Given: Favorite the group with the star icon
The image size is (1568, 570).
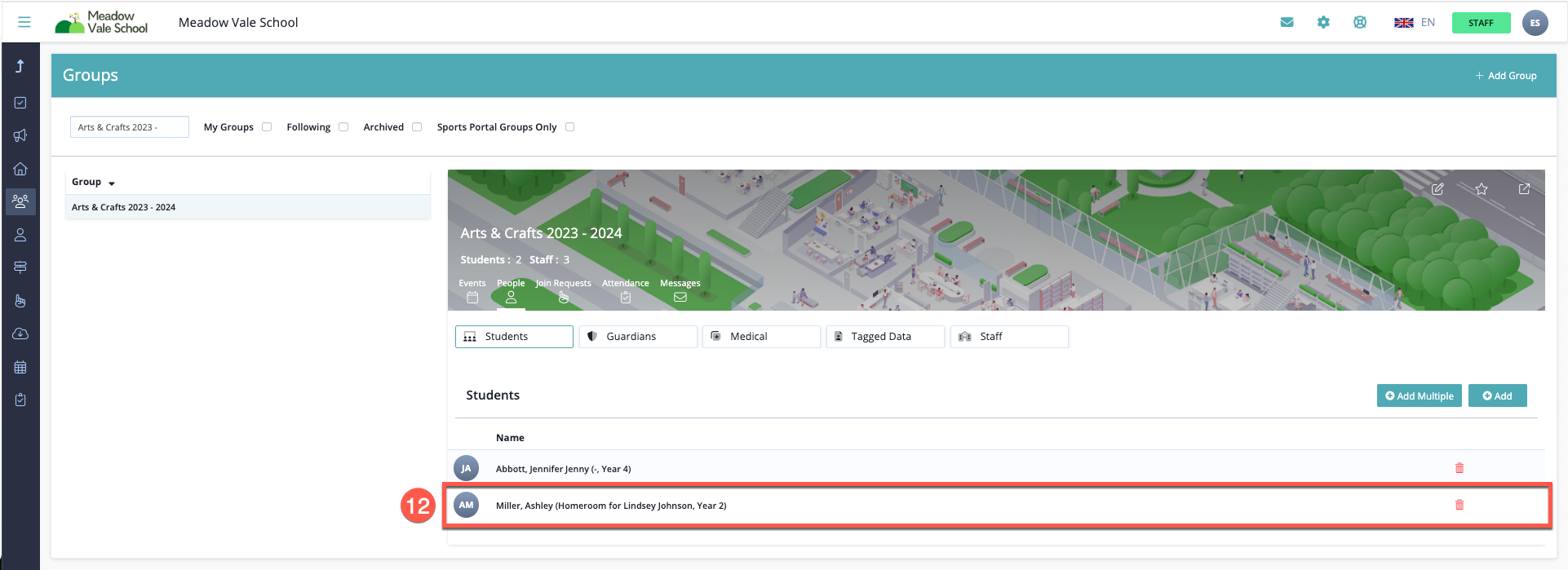Looking at the screenshot, I should click(1482, 189).
